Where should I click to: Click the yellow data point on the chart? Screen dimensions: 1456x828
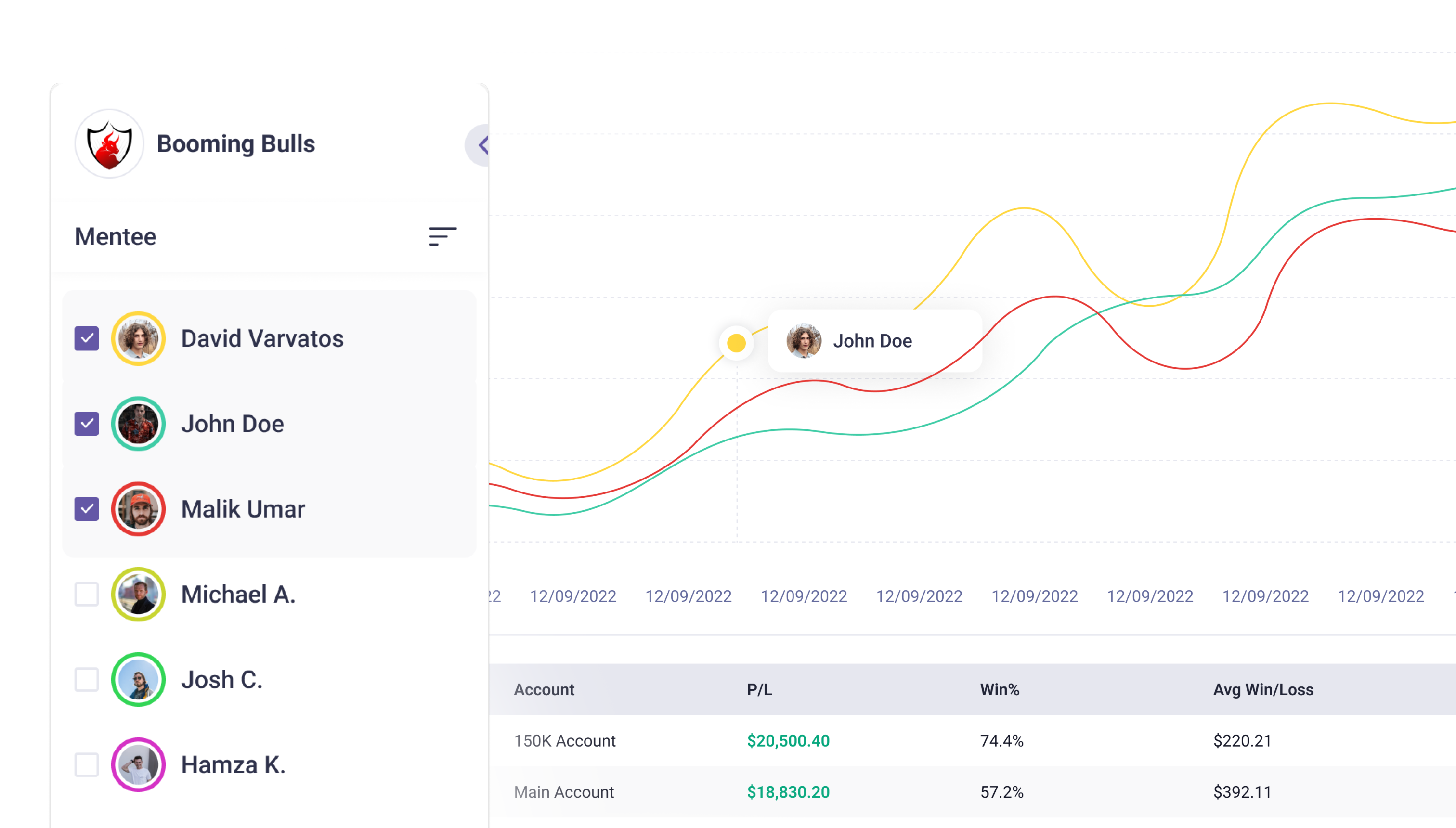tap(736, 342)
